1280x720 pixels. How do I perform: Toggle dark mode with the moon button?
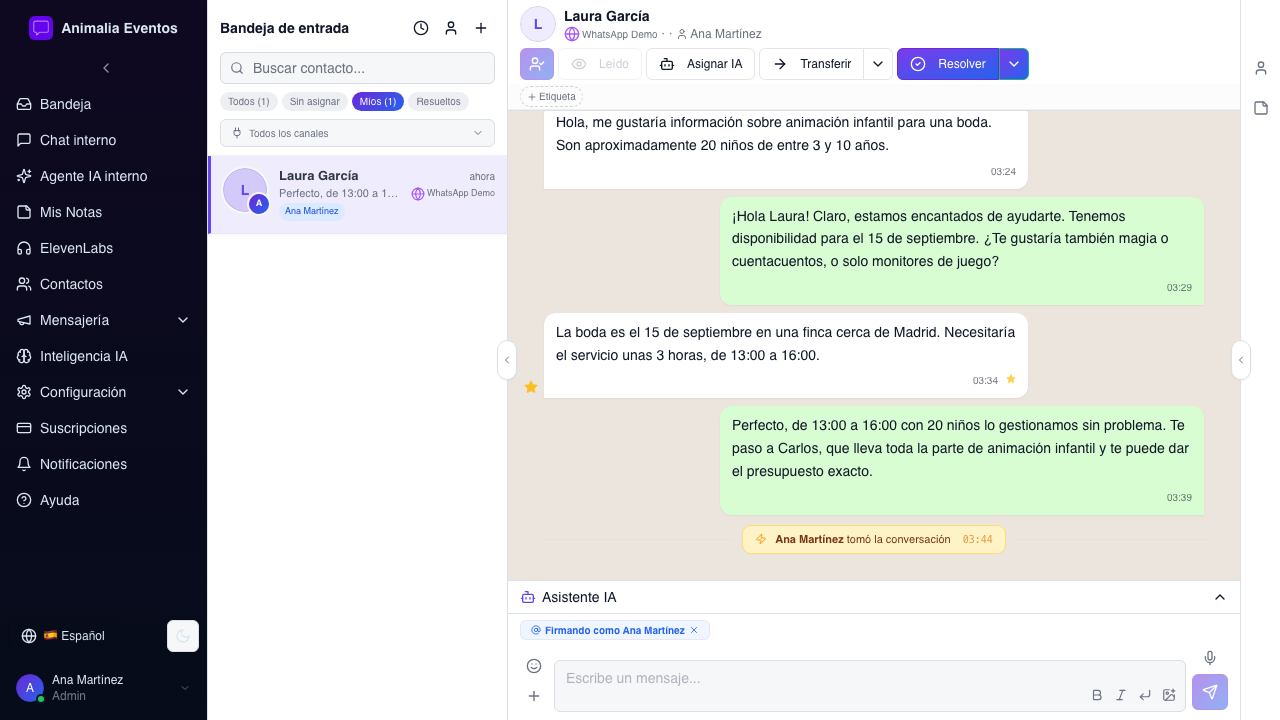click(x=183, y=636)
